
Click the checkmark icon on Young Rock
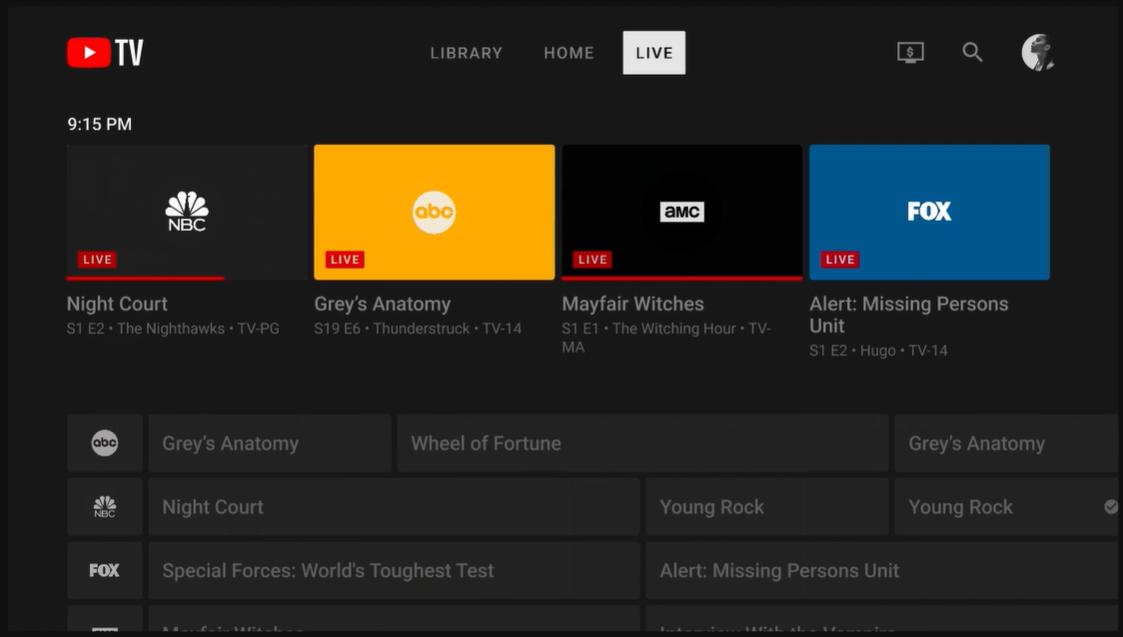(1111, 507)
